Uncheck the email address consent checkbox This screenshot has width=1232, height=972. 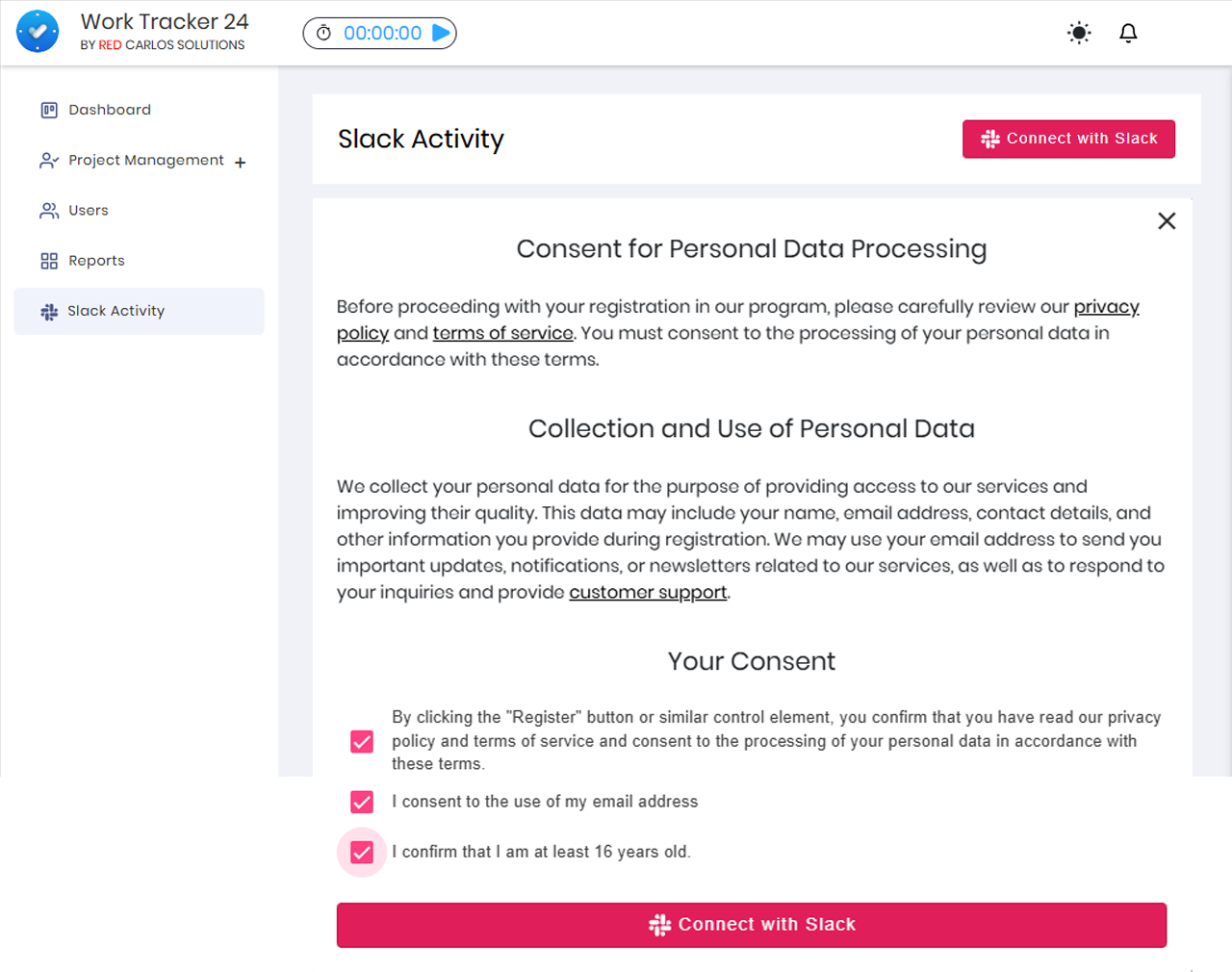point(362,802)
